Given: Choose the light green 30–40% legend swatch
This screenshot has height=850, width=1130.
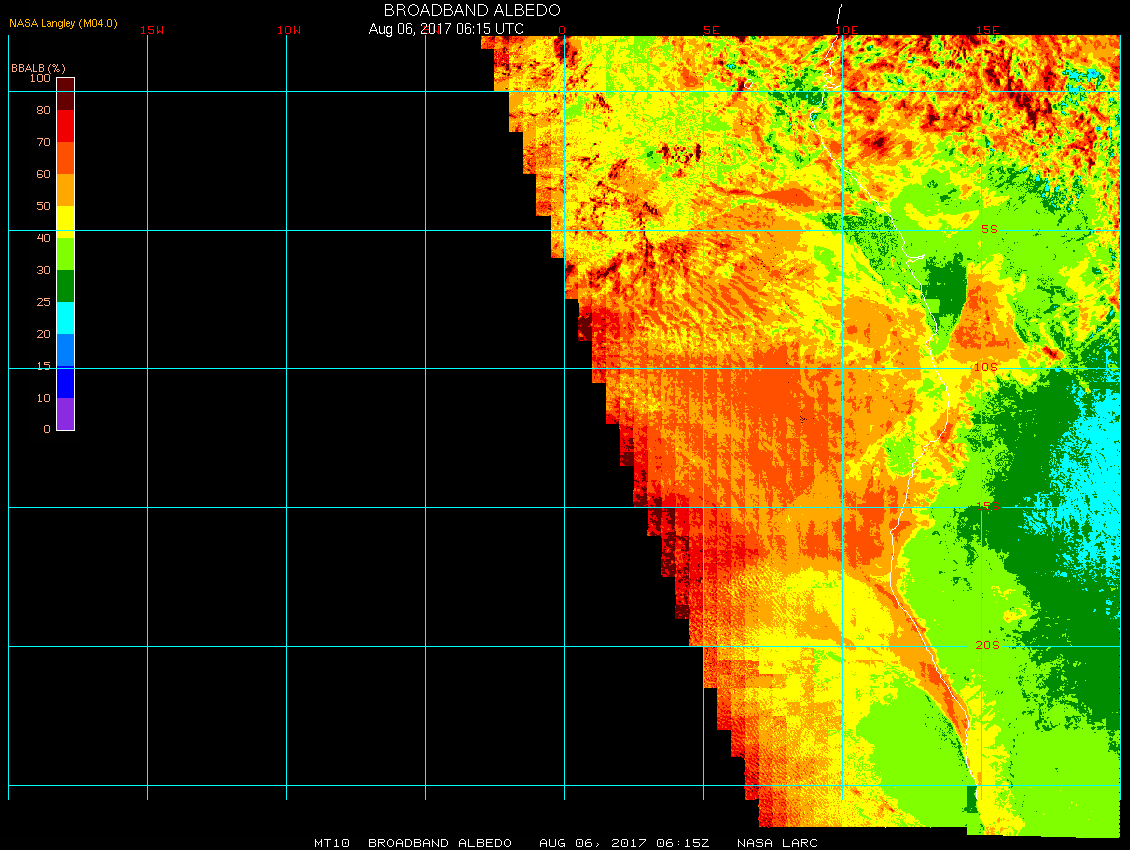Looking at the screenshot, I should 65,254.
